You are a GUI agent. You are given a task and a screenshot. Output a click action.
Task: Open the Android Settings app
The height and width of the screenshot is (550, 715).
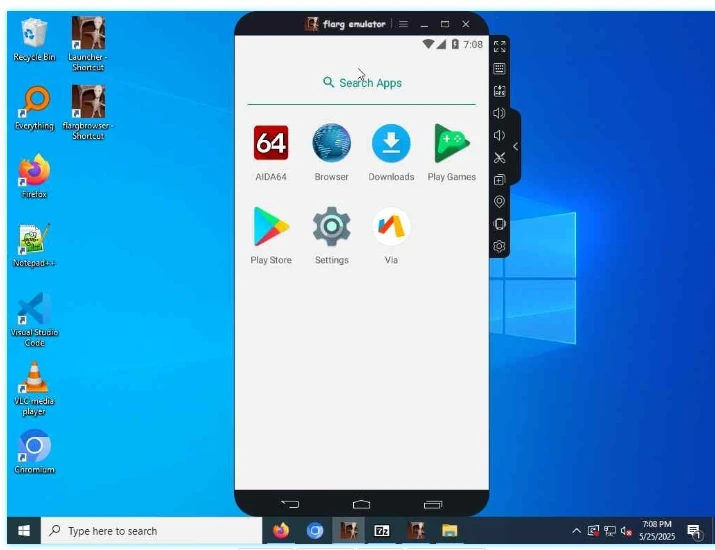pyautogui.click(x=332, y=227)
